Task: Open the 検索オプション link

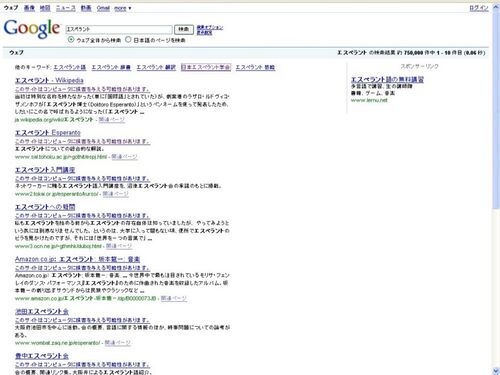Action: click(x=210, y=27)
